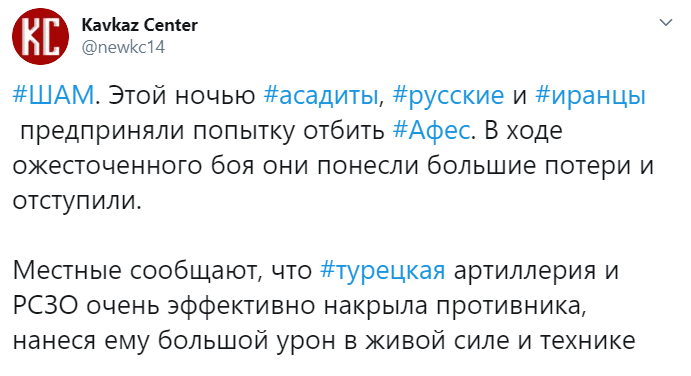The height and width of the screenshot is (376, 691).
Task: Click the word "отступили." in the tweet
Action: coord(77,201)
